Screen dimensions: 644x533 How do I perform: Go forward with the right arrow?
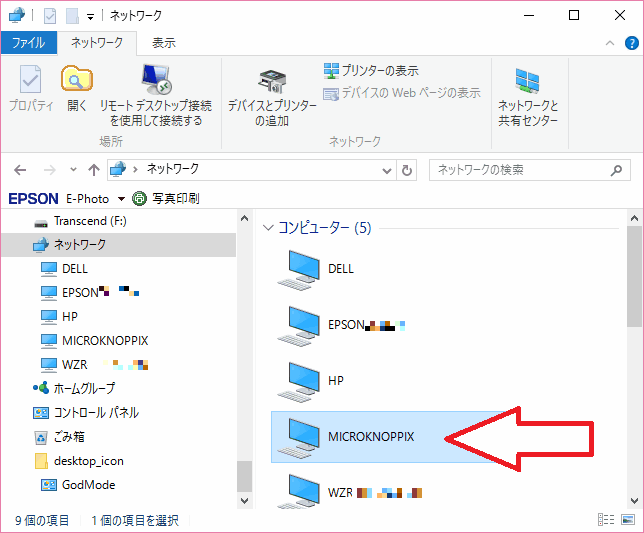(x=50, y=170)
